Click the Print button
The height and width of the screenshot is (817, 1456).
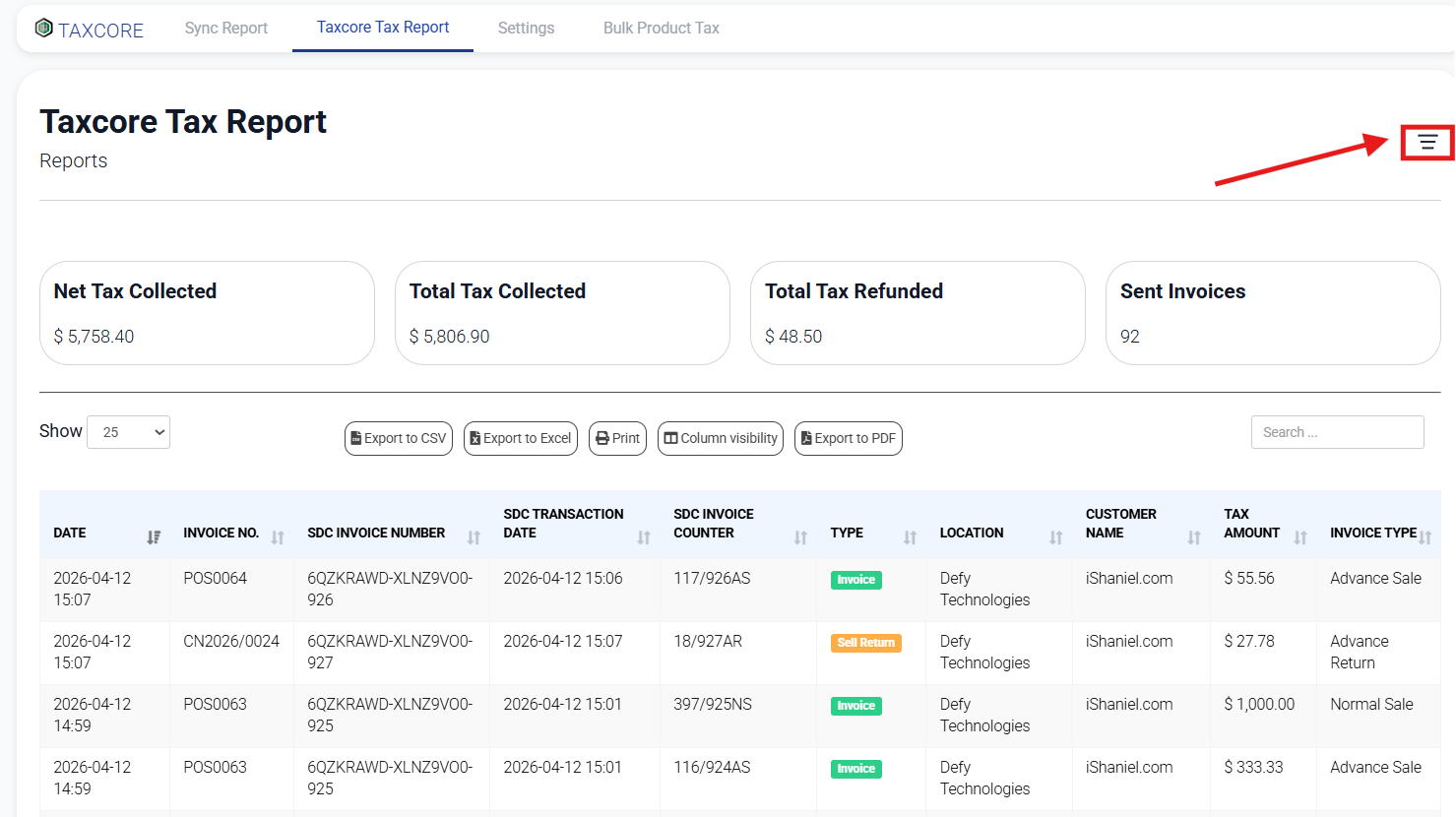point(617,438)
